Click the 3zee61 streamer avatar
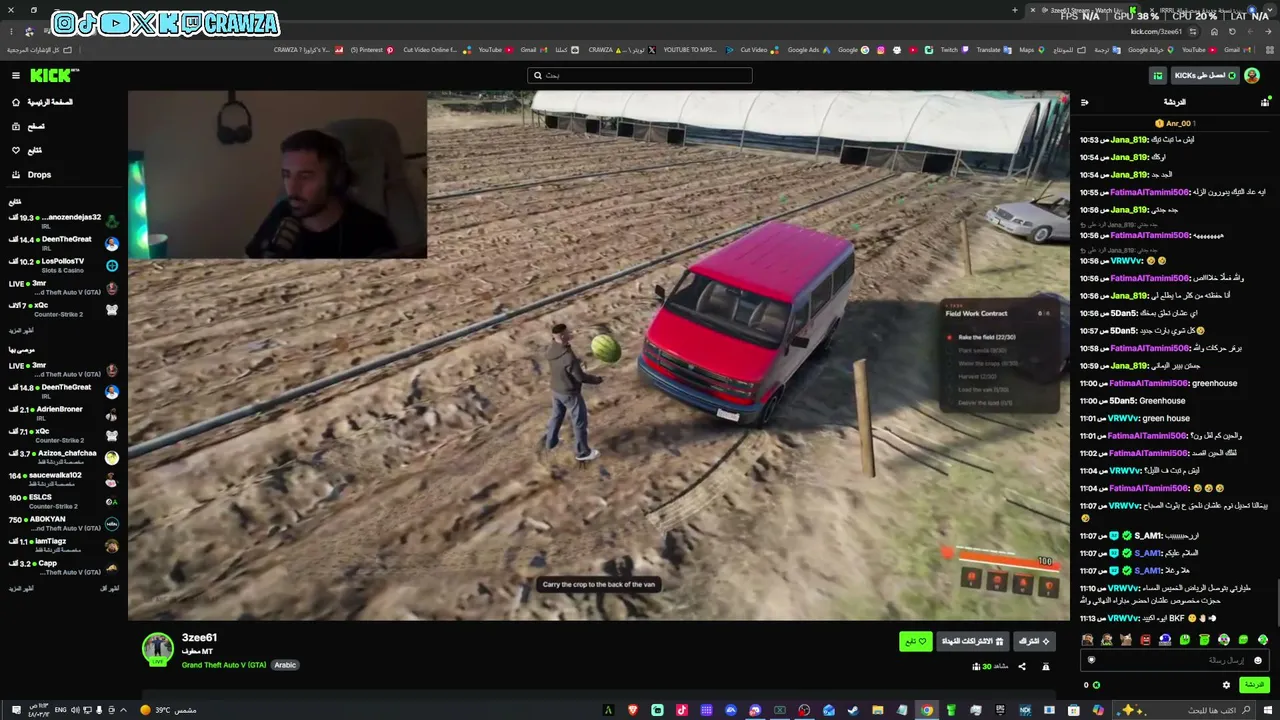The height and width of the screenshot is (720, 1280). coord(157,649)
